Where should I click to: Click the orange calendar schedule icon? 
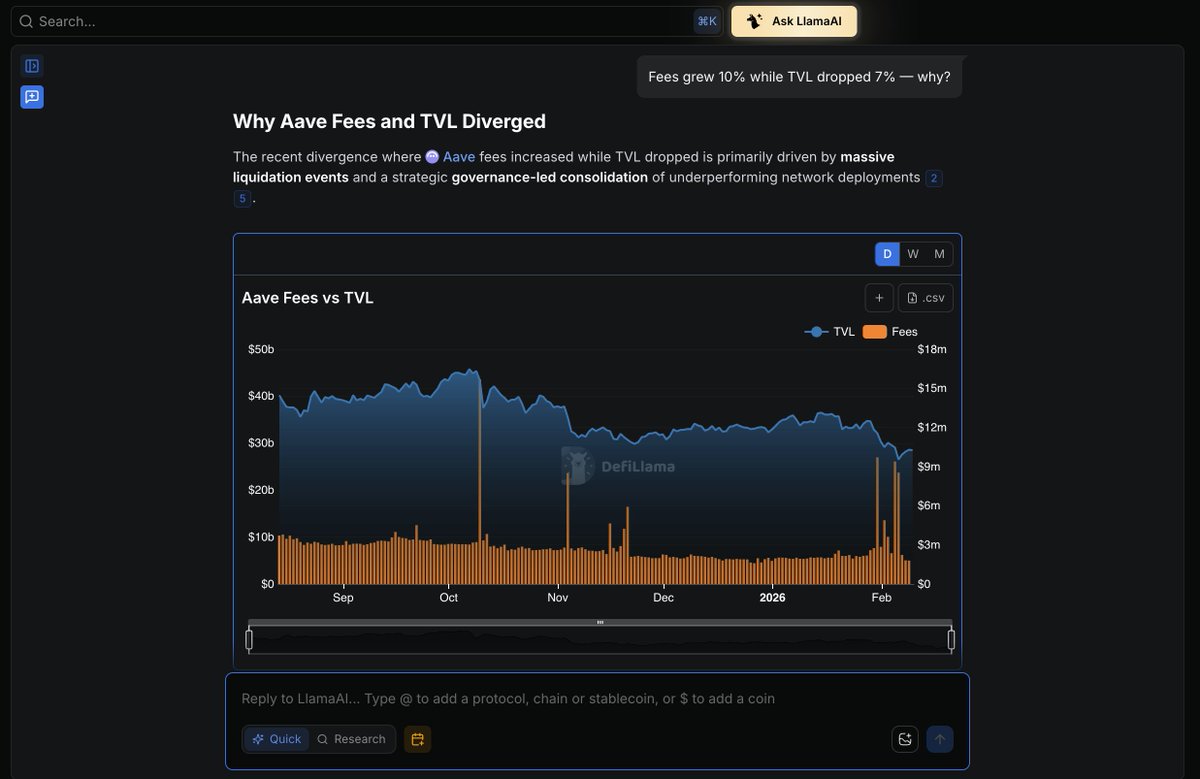[x=417, y=739]
